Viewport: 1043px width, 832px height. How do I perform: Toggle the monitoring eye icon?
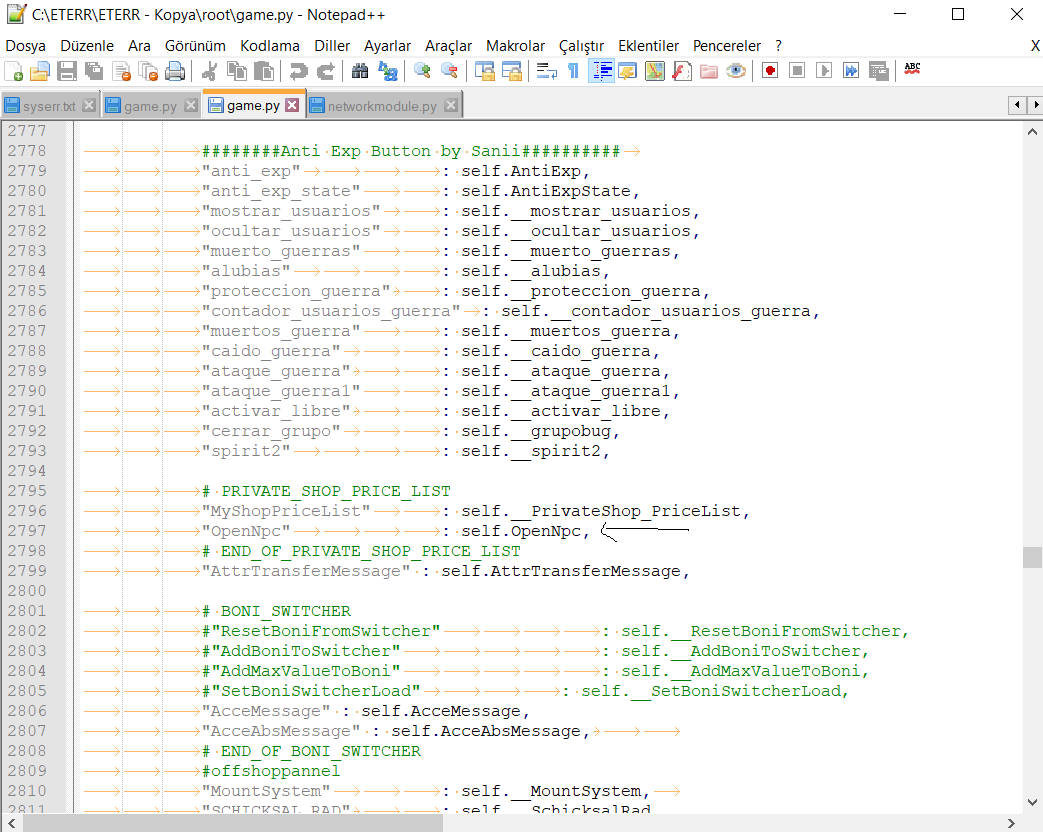pos(736,71)
